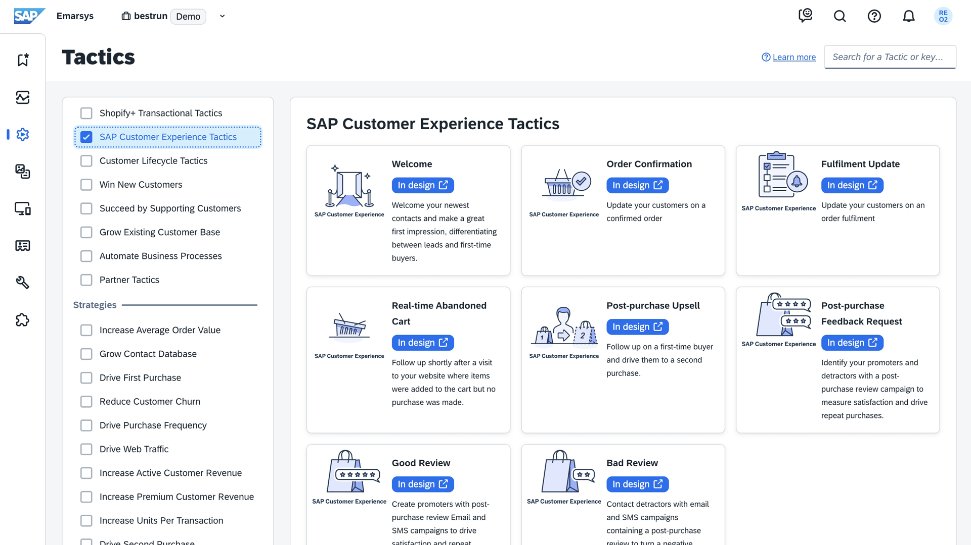This screenshot has height=545, width=971.
Task: Open the notifications bell icon
Action: click(908, 16)
